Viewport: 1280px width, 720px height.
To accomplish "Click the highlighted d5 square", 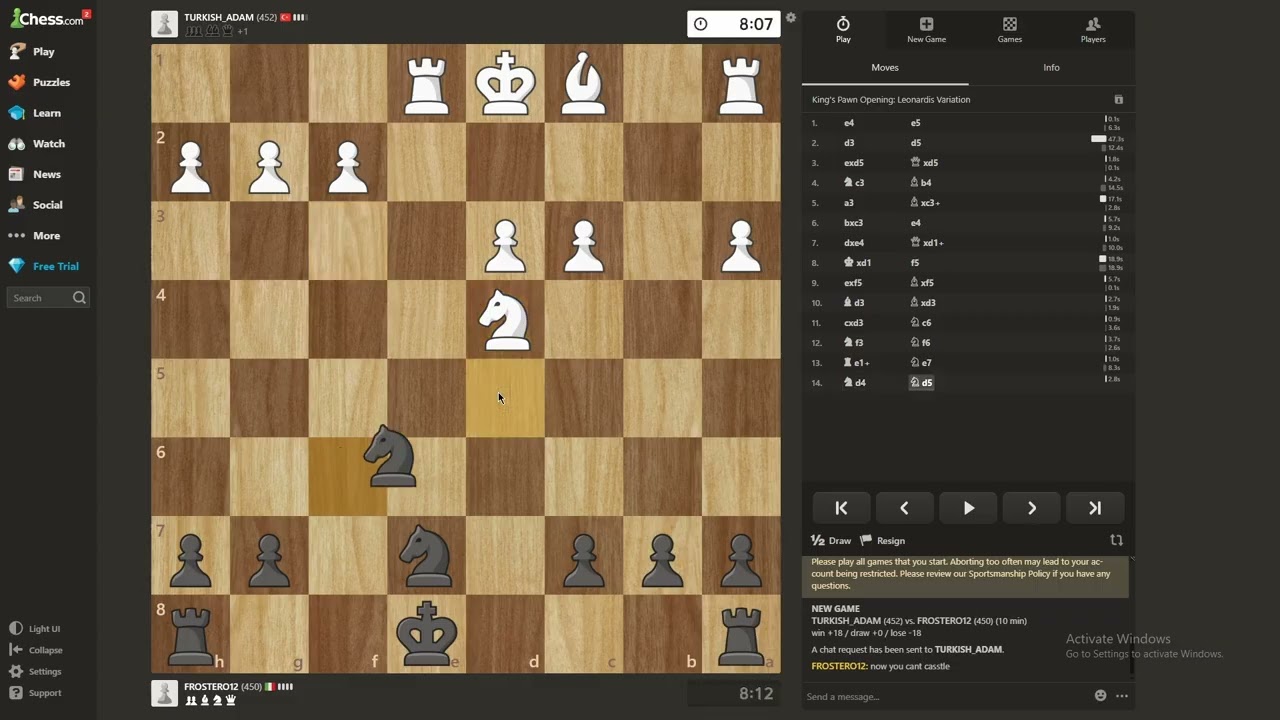I will [x=505, y=398].
